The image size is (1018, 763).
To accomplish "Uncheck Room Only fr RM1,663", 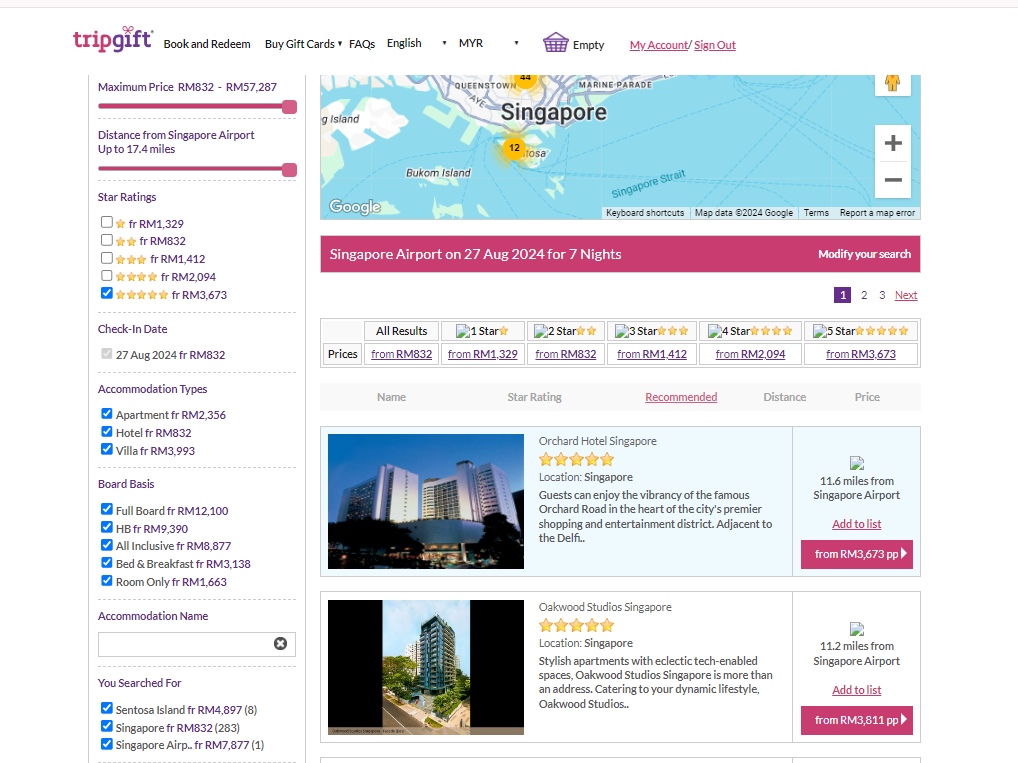I will (107, 581).
